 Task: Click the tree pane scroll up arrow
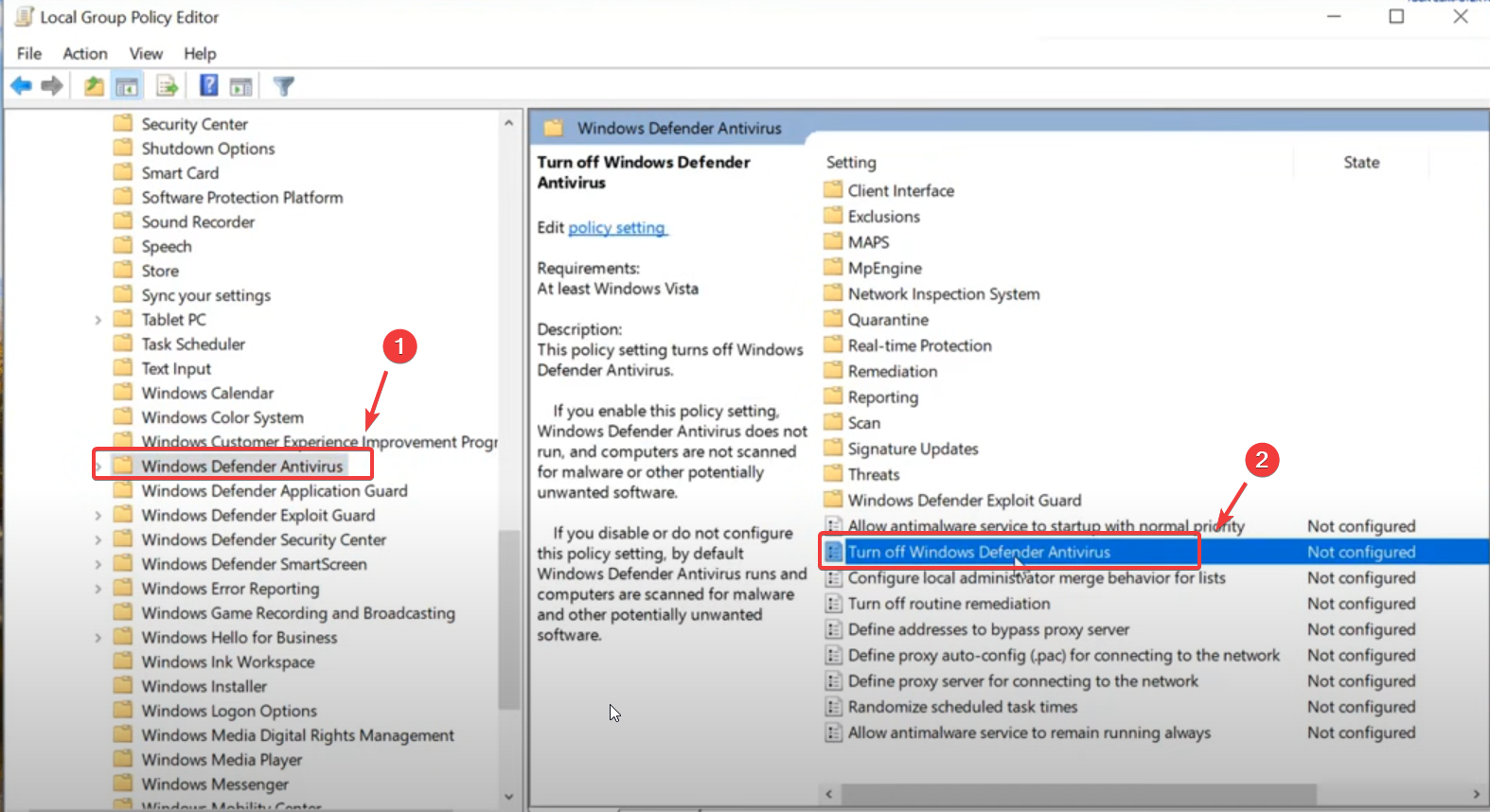508,123
